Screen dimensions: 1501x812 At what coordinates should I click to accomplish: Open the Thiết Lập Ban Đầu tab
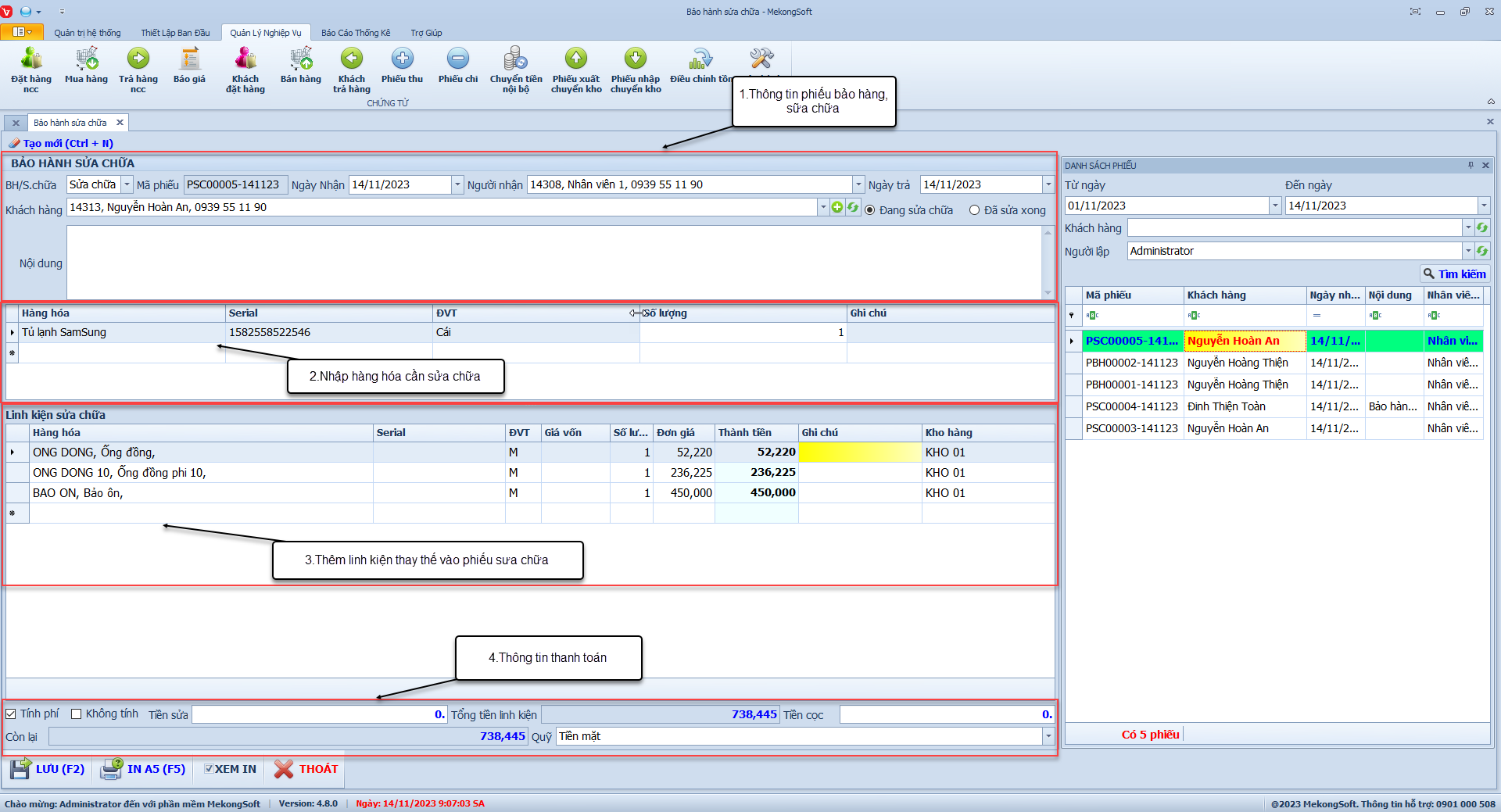(x=175, y=33)
